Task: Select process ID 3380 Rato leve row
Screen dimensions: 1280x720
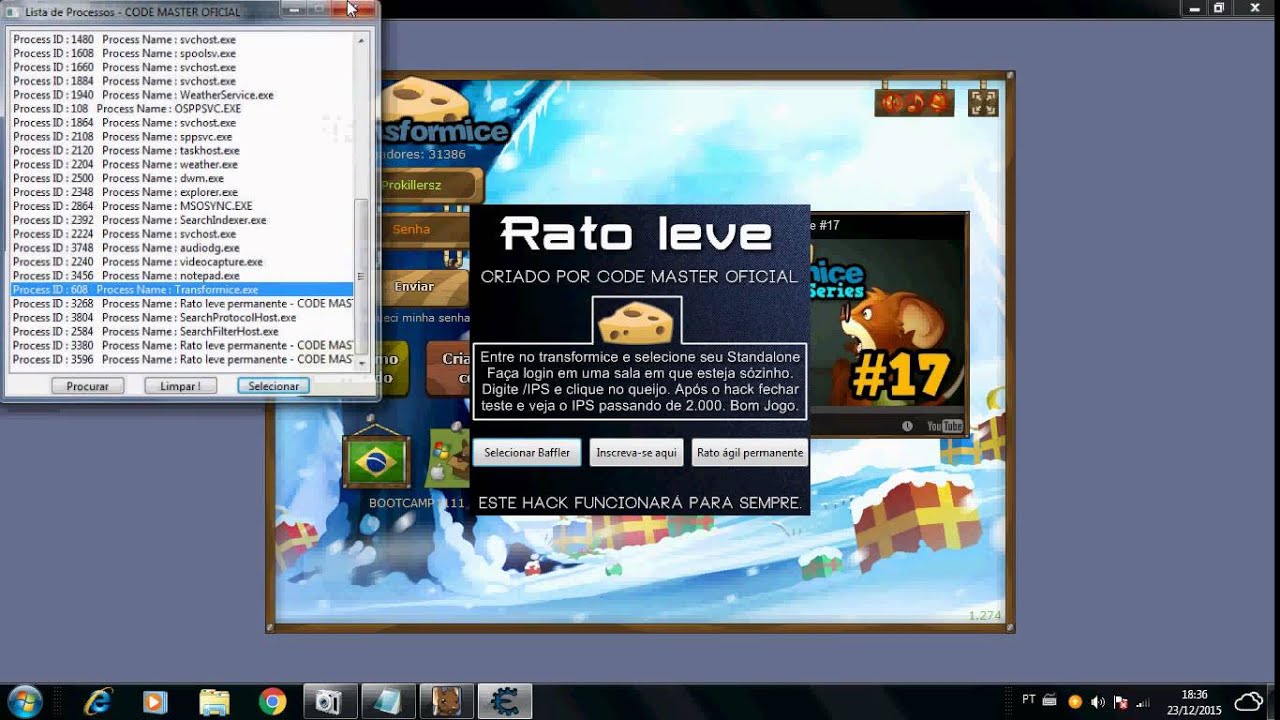Action: (x=182, y=346)
